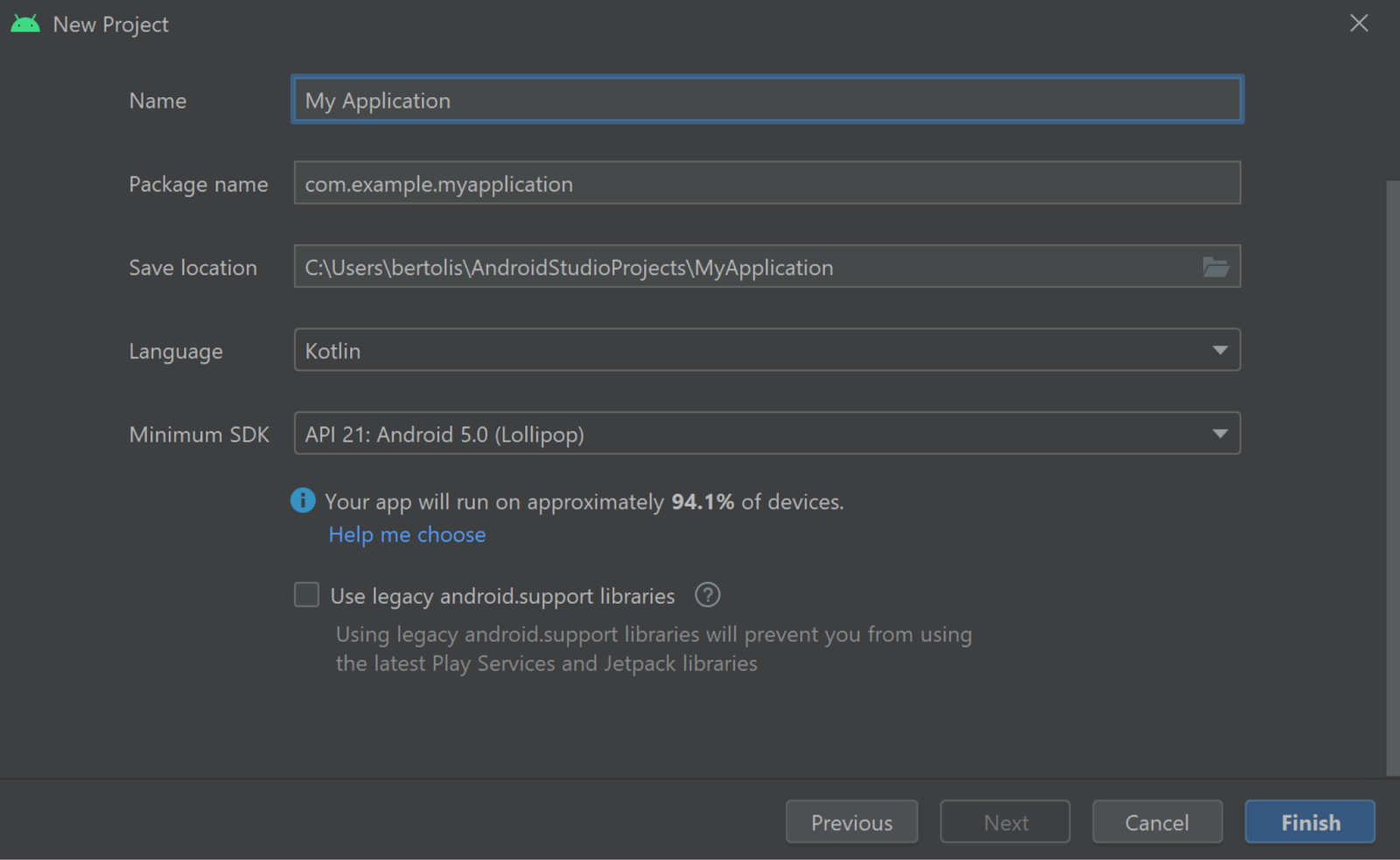The height and width of the screenshot is (860, 1400).
Task: Click the help question mark beside legacy libraries
Action: click(x=707, y=596)
